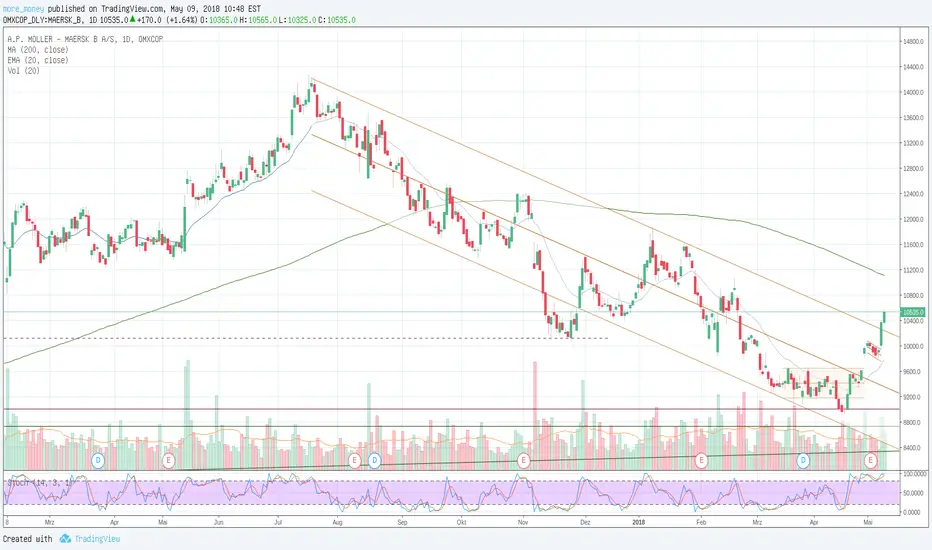Image resolution: width=932 pixels, height=550 pixels.
Task: Click the 0:10365.0 open value in header
Action: (219, 20)
